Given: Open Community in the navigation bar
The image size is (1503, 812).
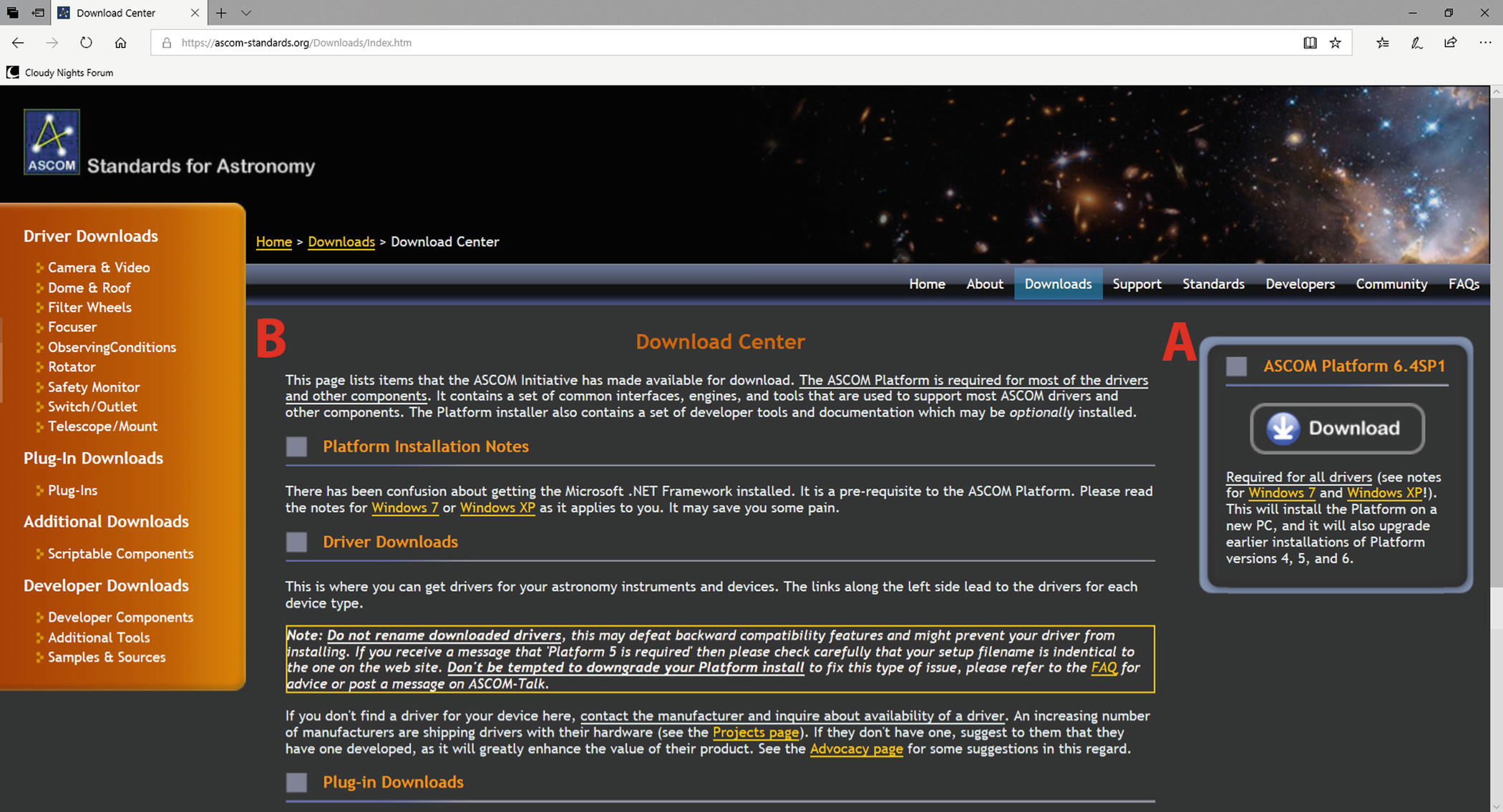Looking at the screenshot, I should [1391, 284].
